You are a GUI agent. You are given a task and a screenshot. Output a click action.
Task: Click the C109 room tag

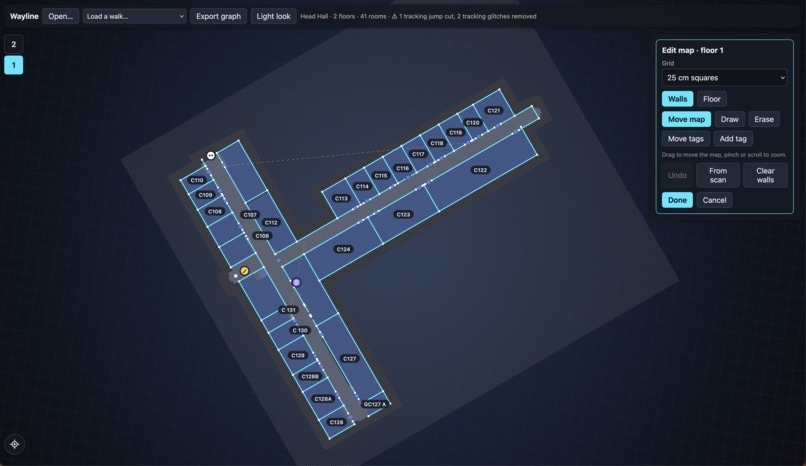206,195
